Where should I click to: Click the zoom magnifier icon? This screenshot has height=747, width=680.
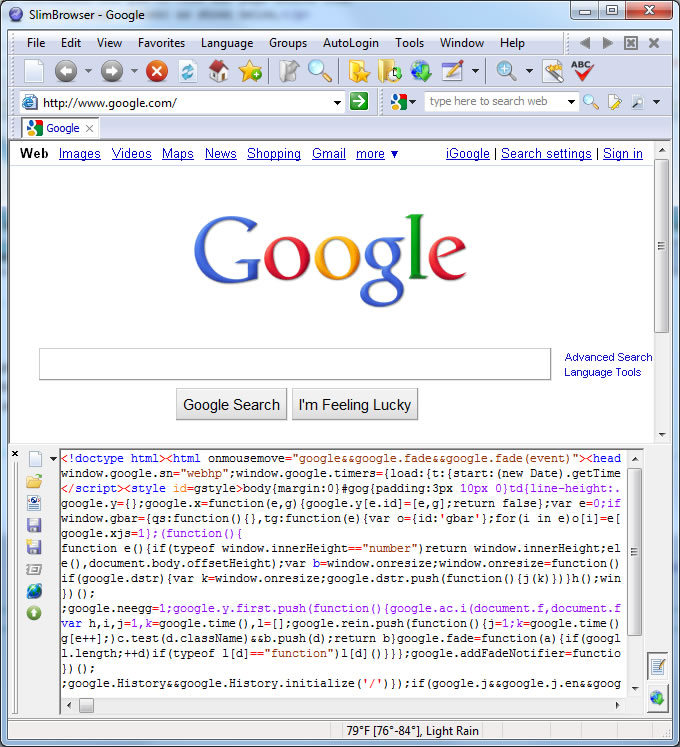coord(506,71)
